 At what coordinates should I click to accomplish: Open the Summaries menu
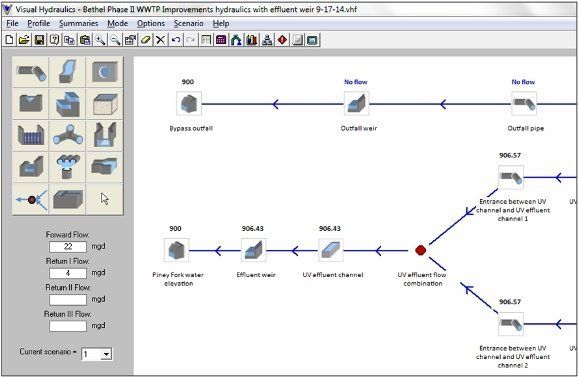(79, 23)
